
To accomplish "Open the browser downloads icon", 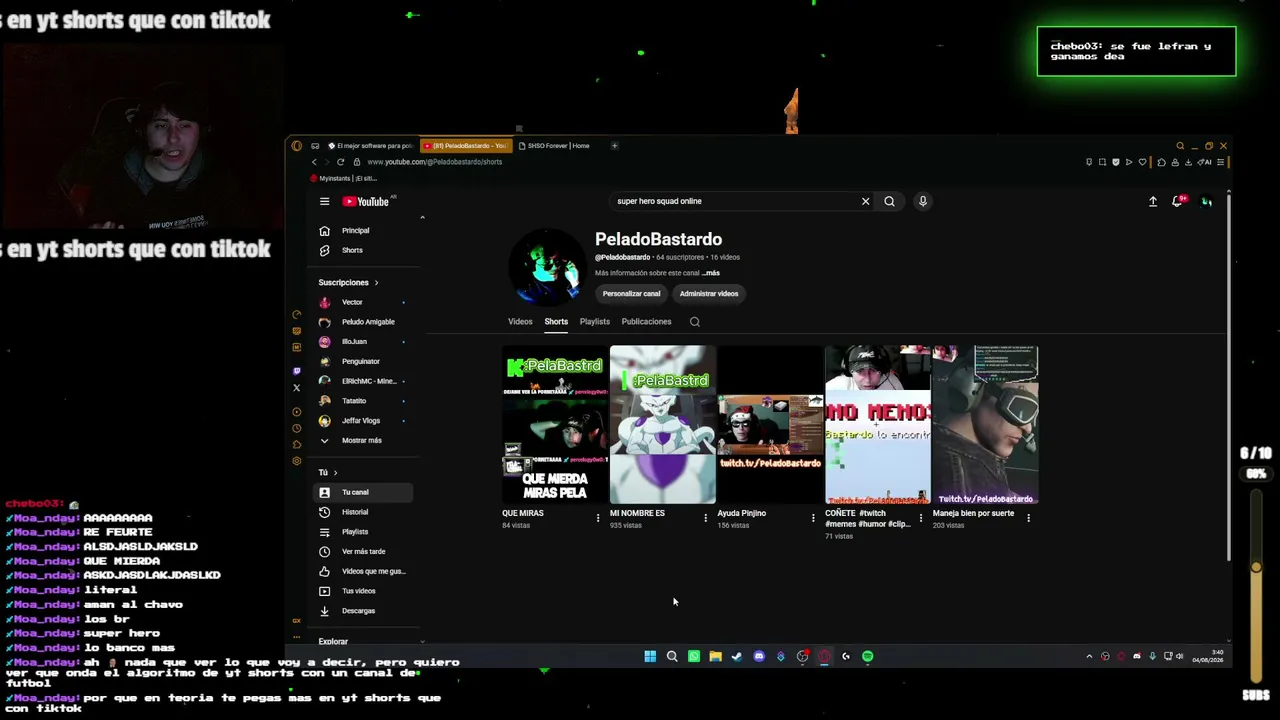I will point(1187,162).
